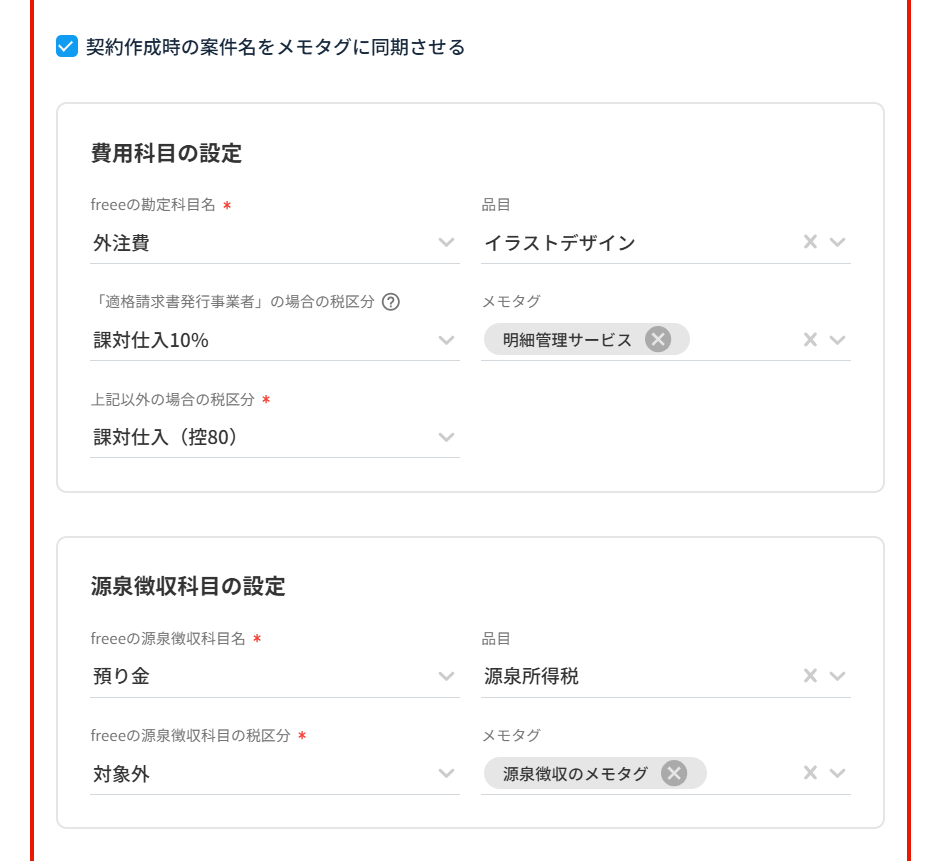
Task: Open the 課対仕入（控80） tax dropdown
Action: tap(446, 437)
